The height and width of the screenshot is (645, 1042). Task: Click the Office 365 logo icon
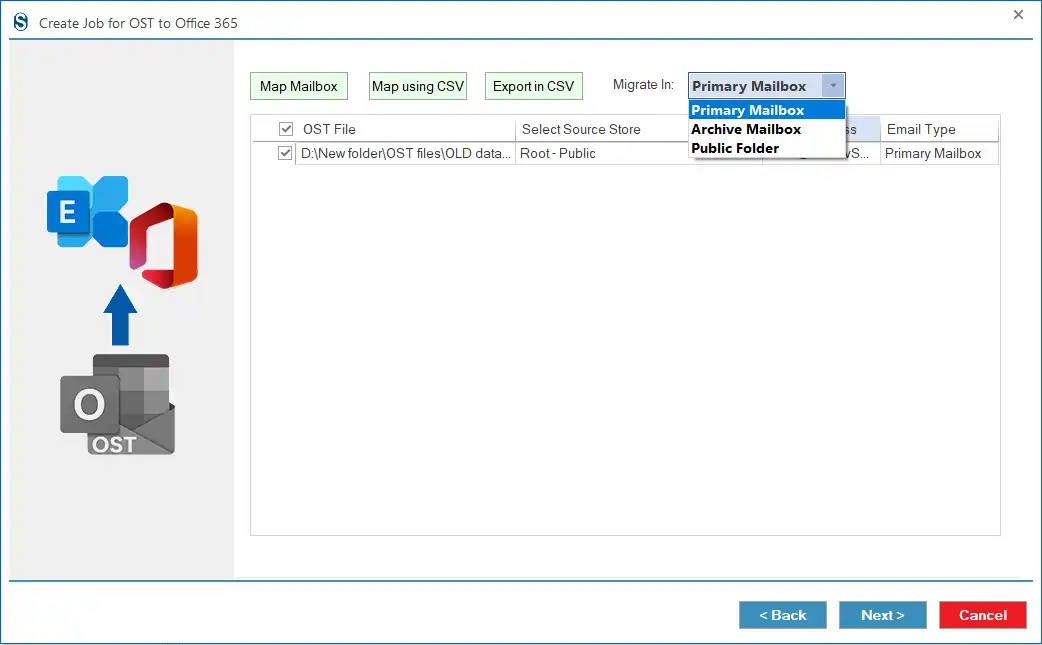(163, 246)
